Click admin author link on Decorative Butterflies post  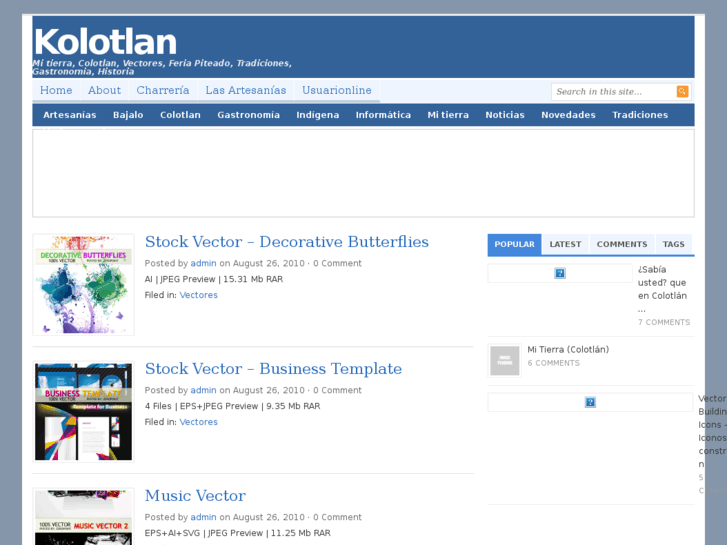click(203, 263)
